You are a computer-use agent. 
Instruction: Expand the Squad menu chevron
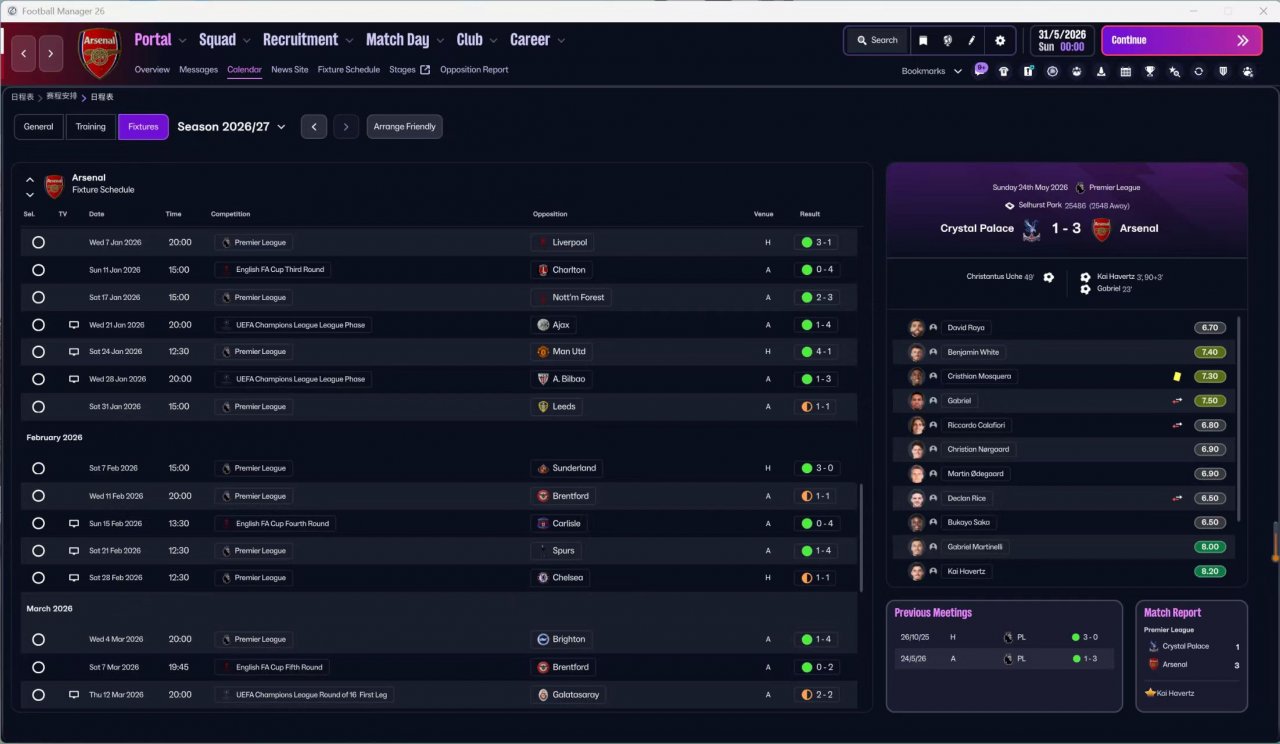point(246,41)
